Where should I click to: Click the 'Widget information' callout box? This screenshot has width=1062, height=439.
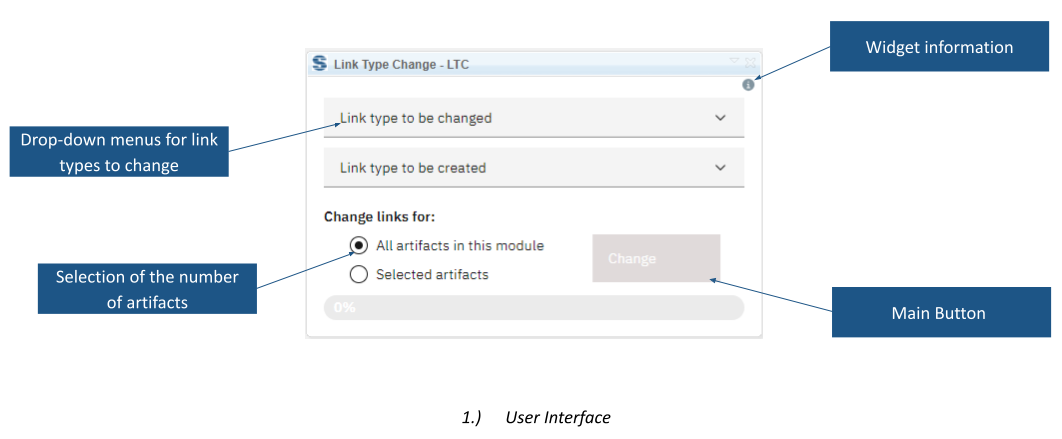[x=939, y=46]
